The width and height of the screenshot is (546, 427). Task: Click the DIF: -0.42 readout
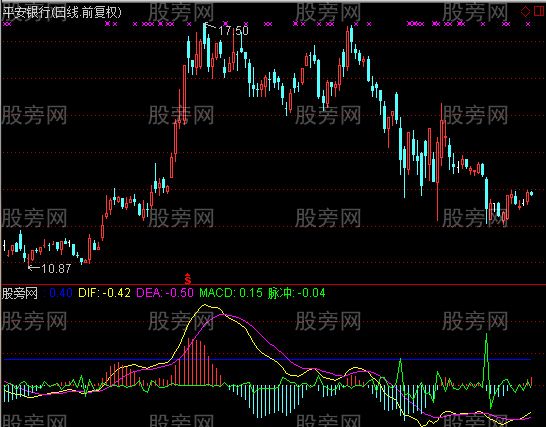104,293
